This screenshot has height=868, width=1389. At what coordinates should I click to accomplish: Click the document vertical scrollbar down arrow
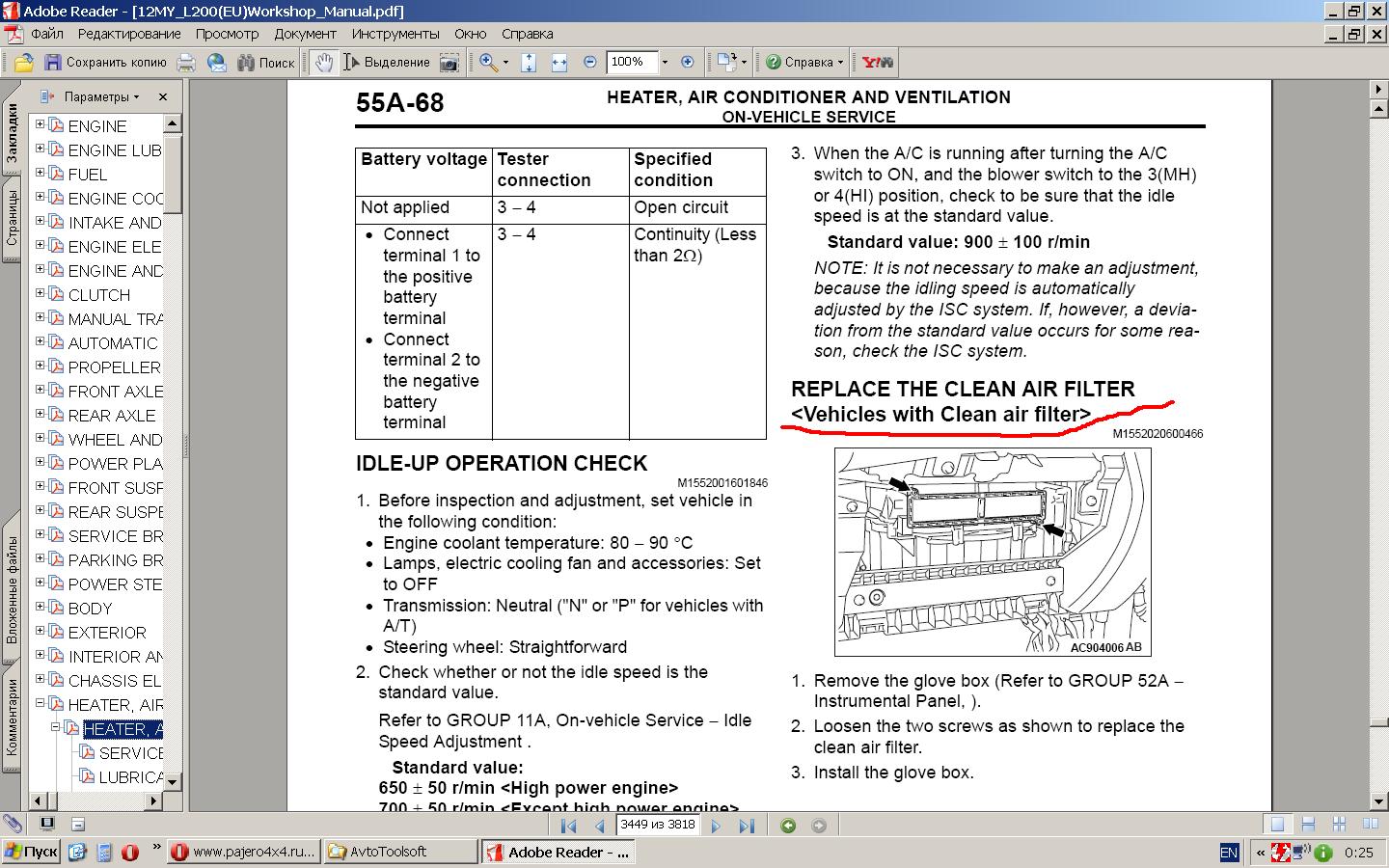point(1379,801)
